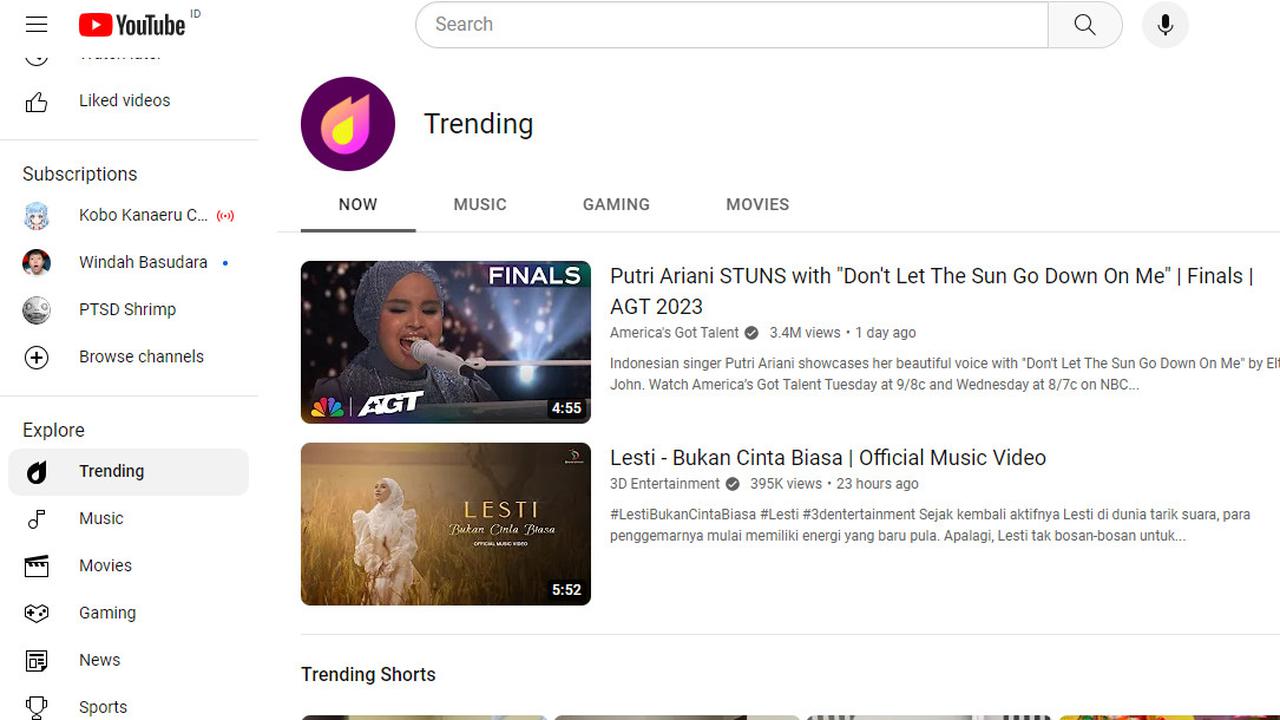
Task: Switch to the MUSIC tab
Action: point(480,204)
